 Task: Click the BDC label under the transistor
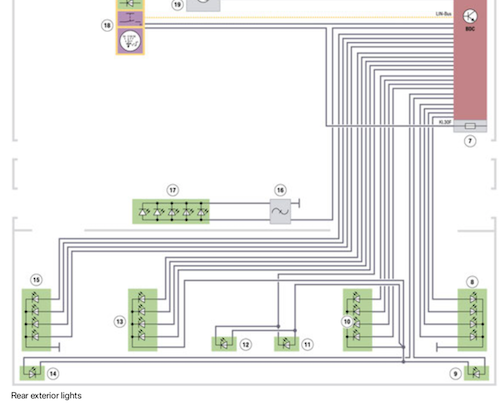pyautogui.click(x=470, y=29)
